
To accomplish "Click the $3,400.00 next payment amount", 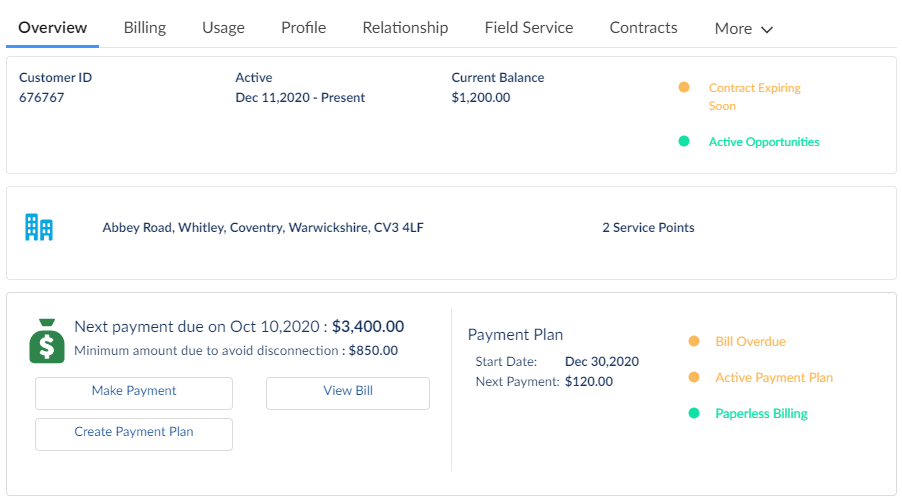I will point(368,326).
